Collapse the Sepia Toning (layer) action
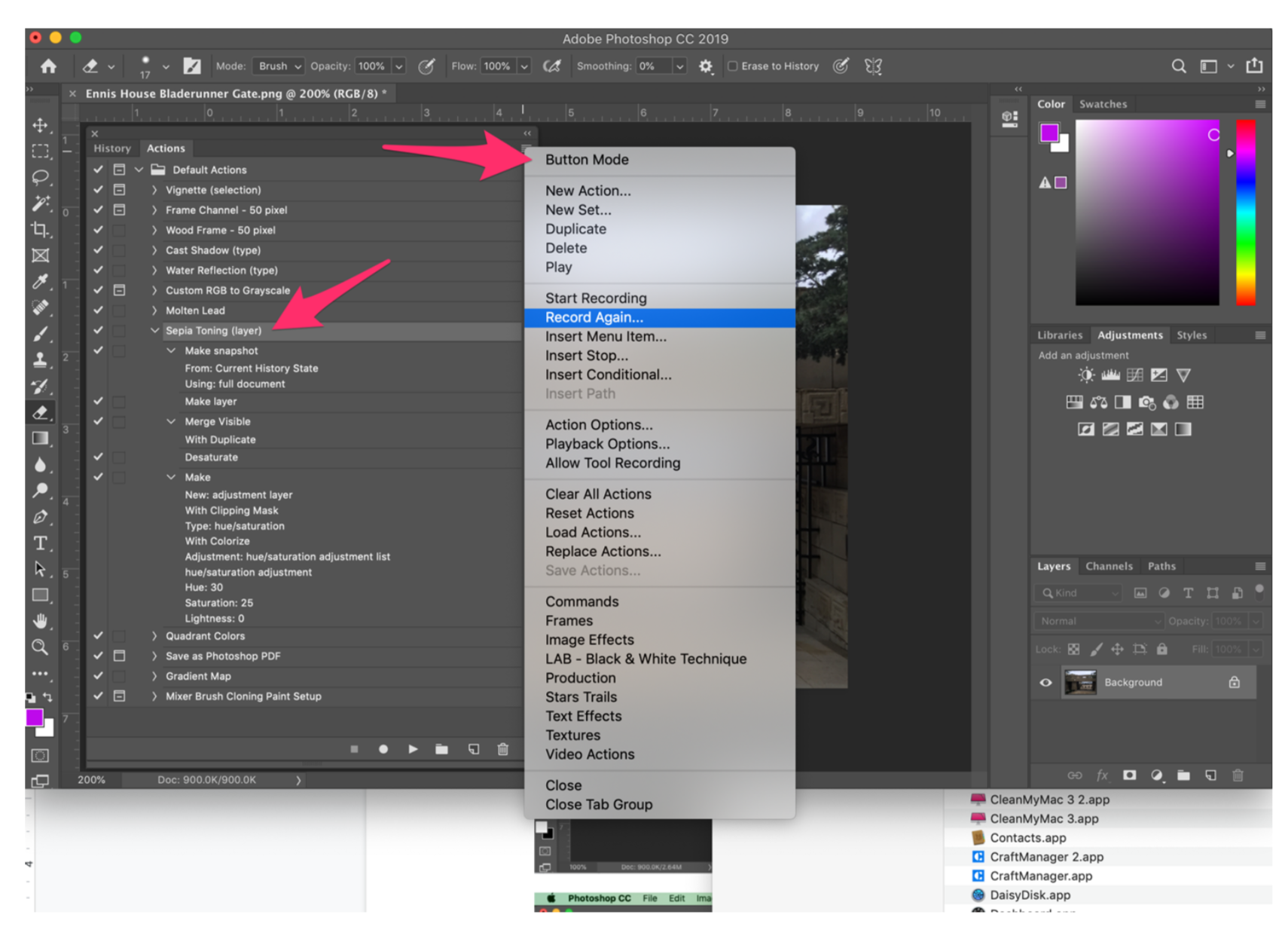This screenshot has width=1288, height=948. 154,330
